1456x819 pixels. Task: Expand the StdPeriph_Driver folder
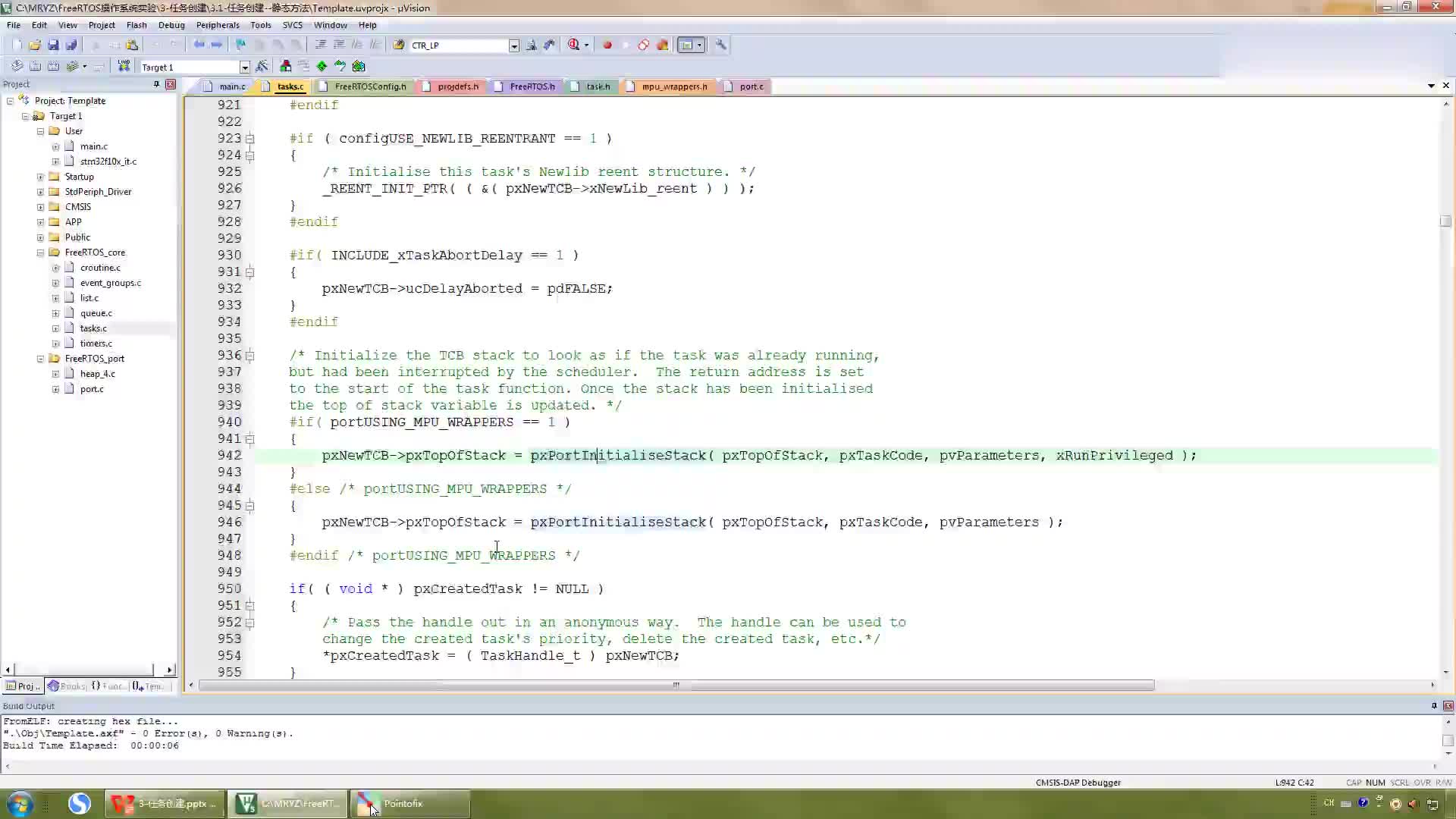click(x=41, y=192)
